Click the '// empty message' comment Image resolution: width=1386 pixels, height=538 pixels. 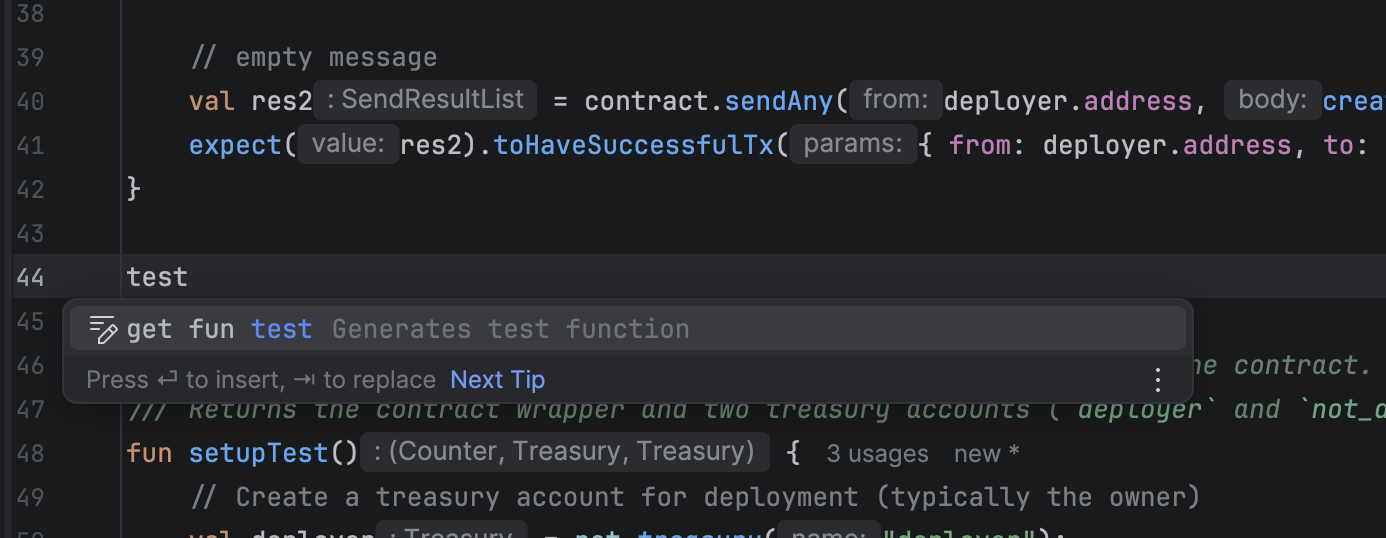click(313, 57)
